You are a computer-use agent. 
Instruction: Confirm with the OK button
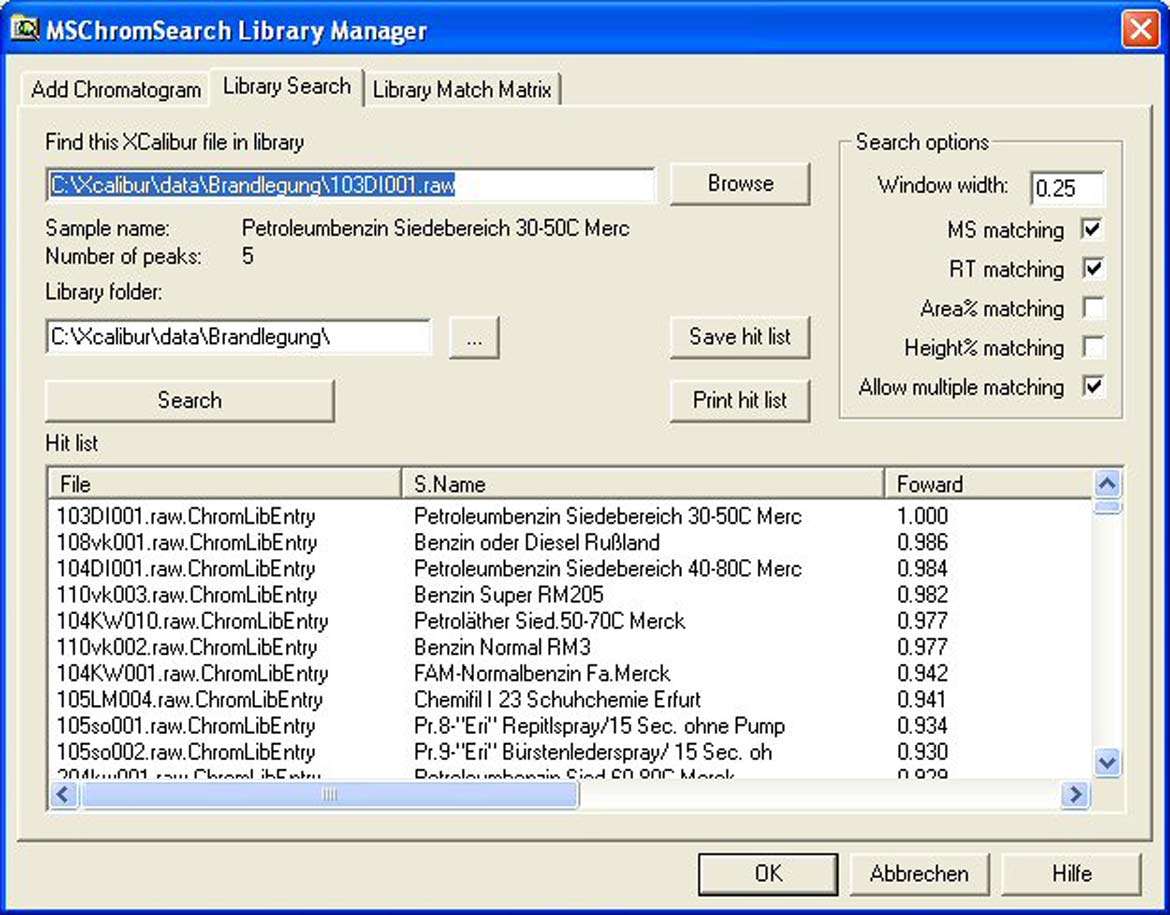point(768,874)
